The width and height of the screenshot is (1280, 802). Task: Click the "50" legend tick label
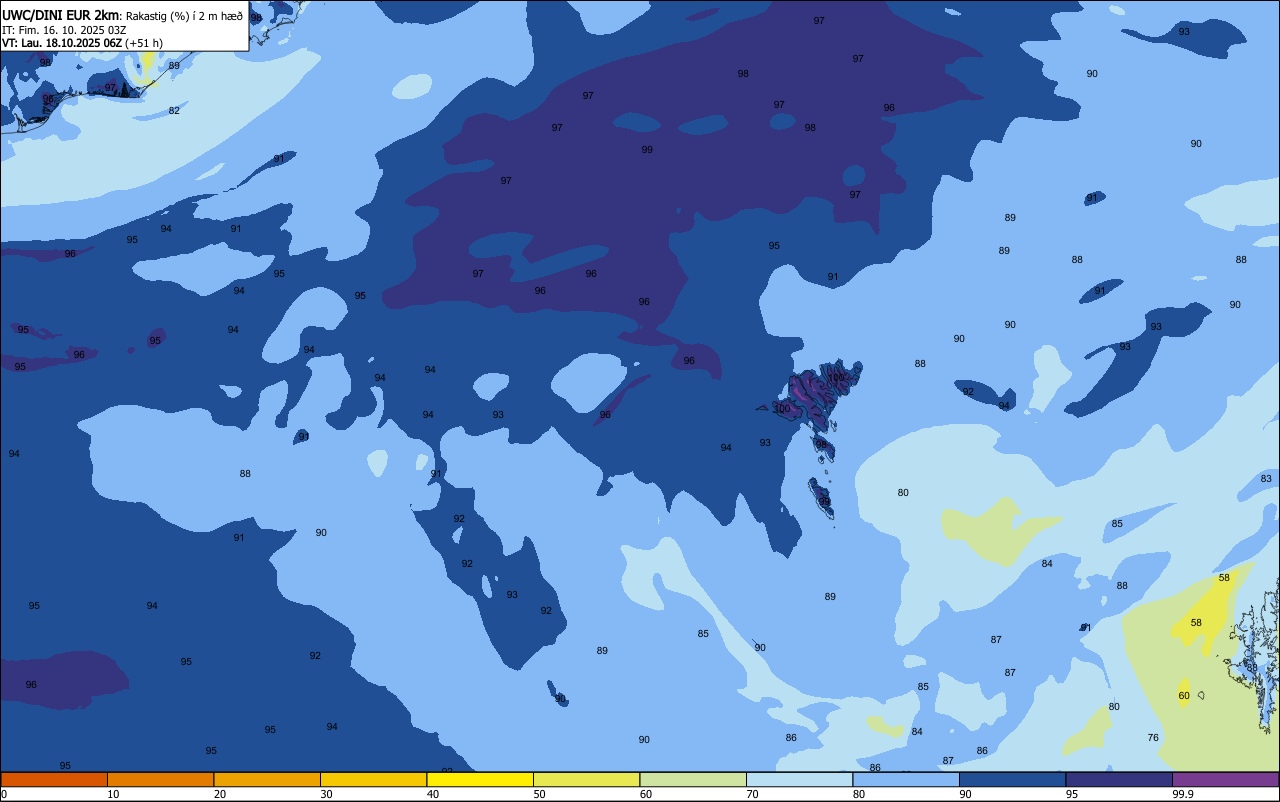click(x=539, y=794)
